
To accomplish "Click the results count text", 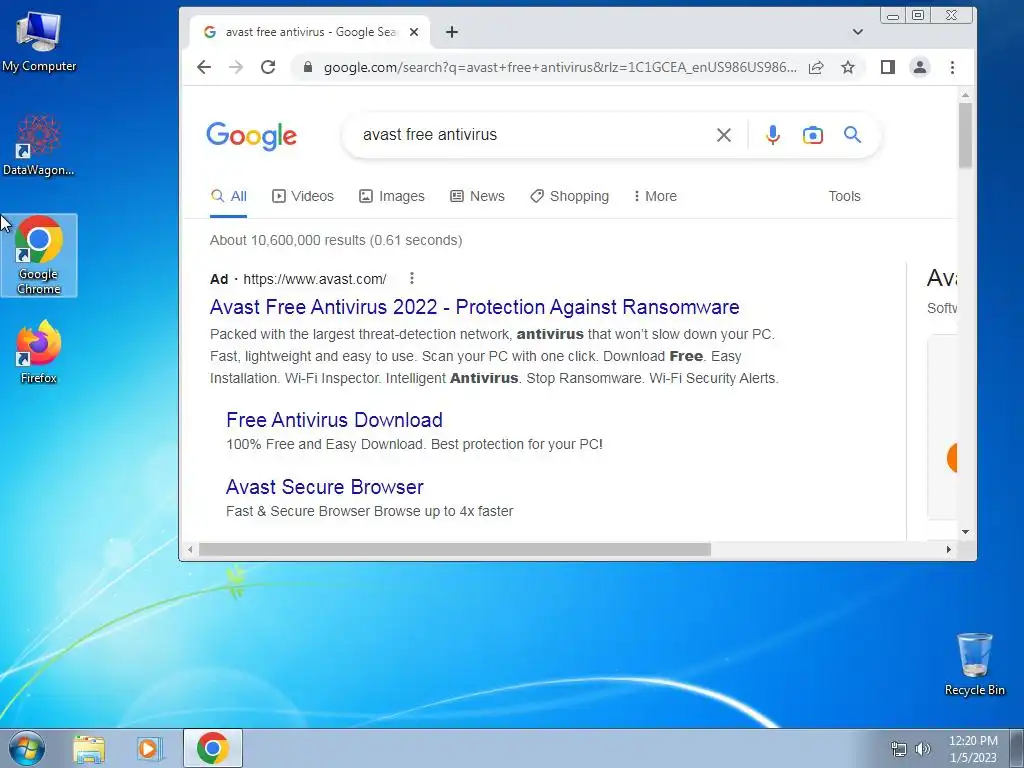I will [336, 240].
